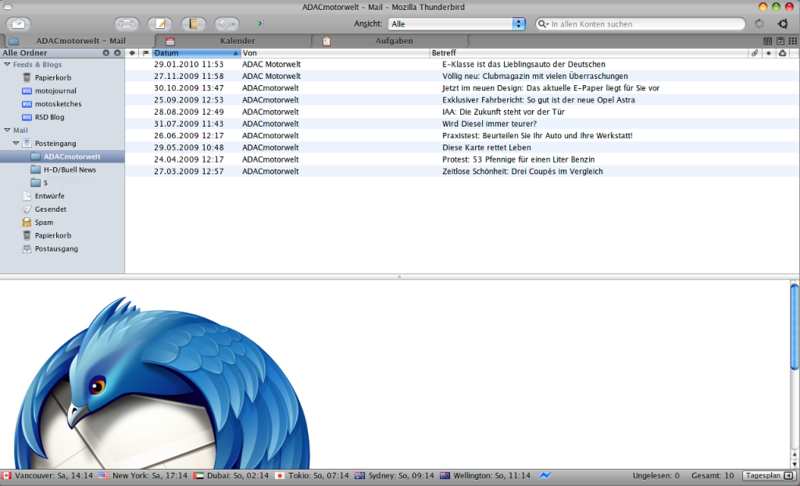This screenshot has height=486, width=800.
Task: Open the Spam folder
Action: [44, 222]
